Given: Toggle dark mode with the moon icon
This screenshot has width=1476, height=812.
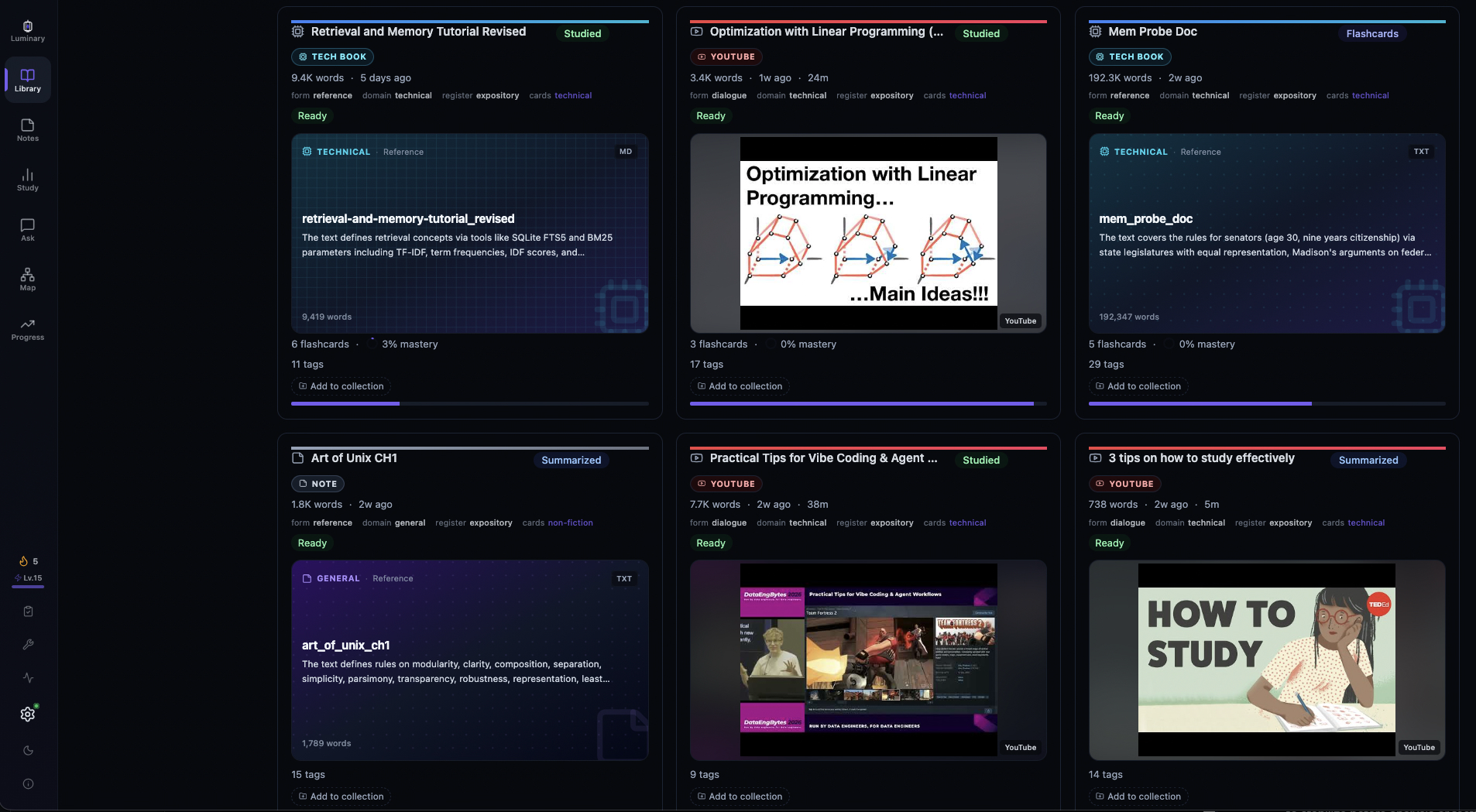Looking at the screenshot, I should [x=28, y=750].
